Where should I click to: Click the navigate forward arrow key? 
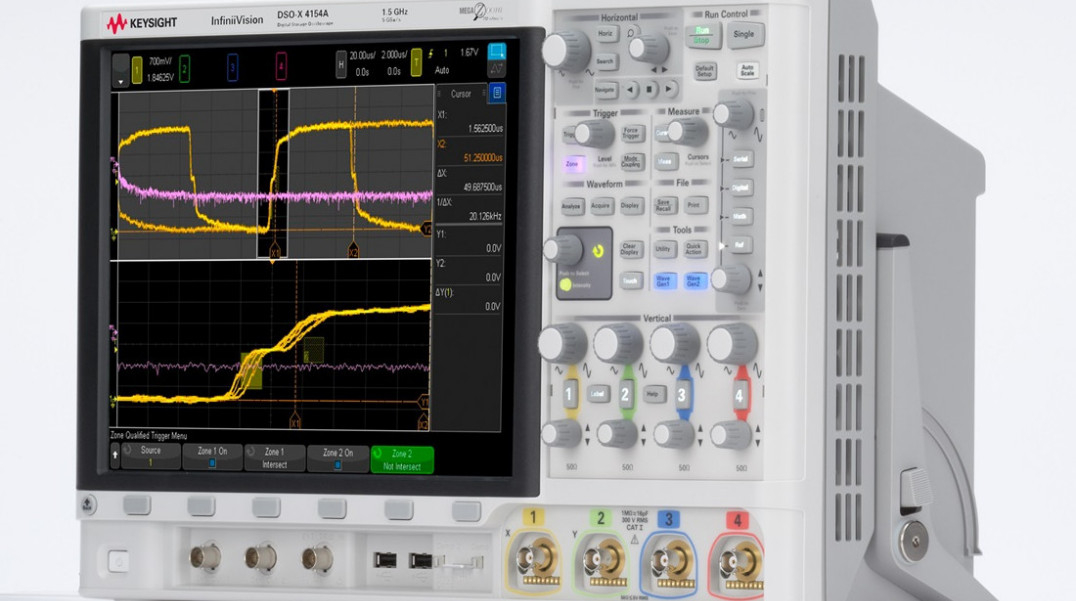click(x=669, y=89)
